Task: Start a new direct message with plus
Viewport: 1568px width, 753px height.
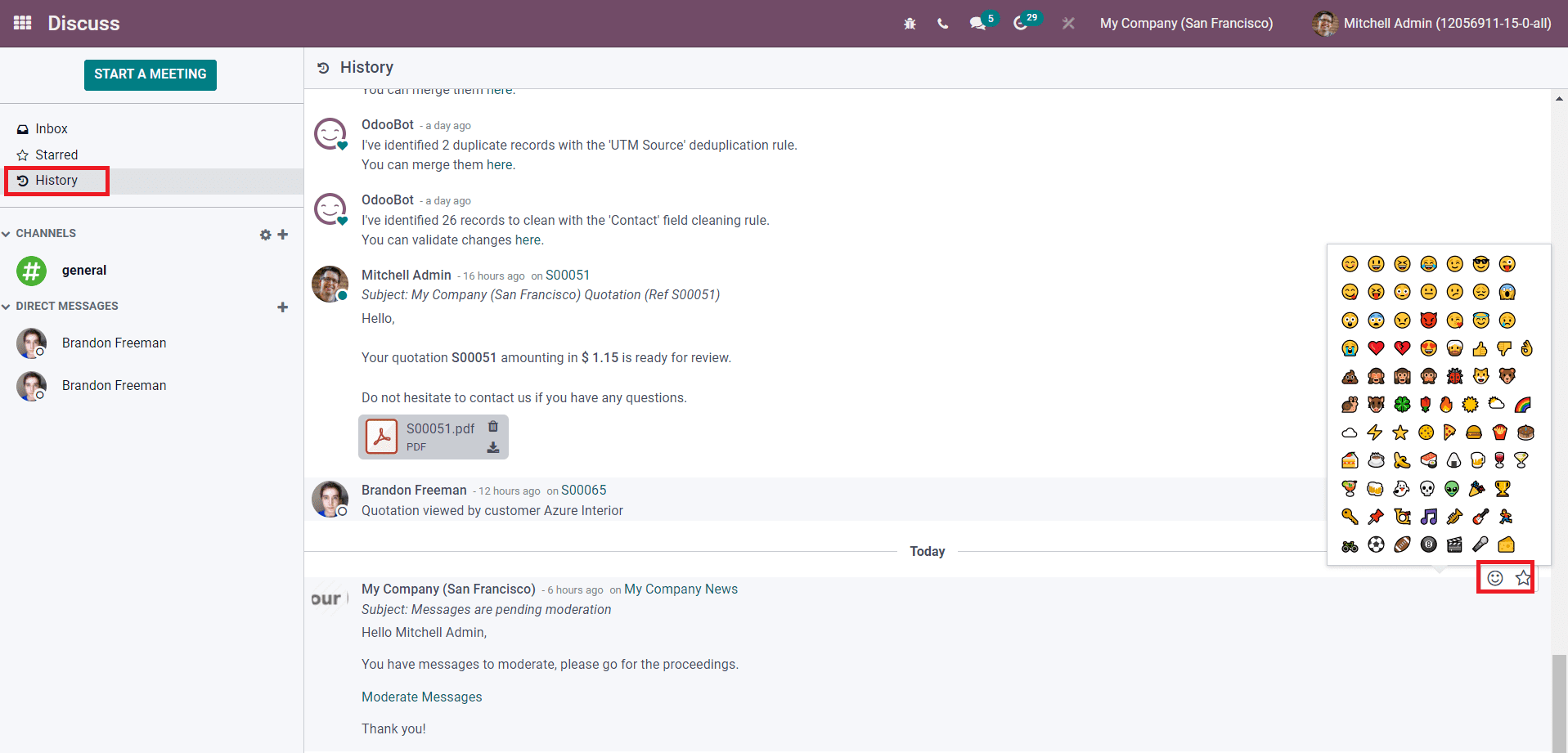Action: (x=283, y=307)
